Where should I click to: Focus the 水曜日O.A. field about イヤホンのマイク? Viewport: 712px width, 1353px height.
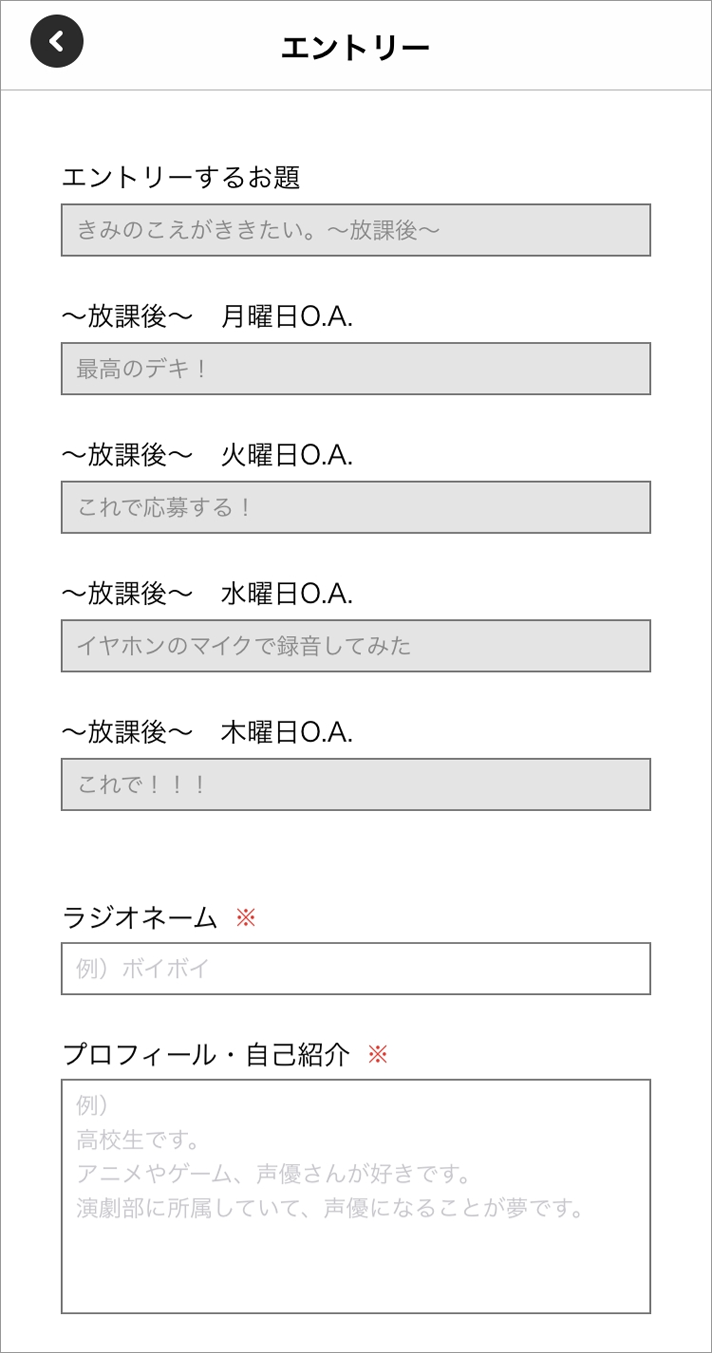tap(355, 646)
